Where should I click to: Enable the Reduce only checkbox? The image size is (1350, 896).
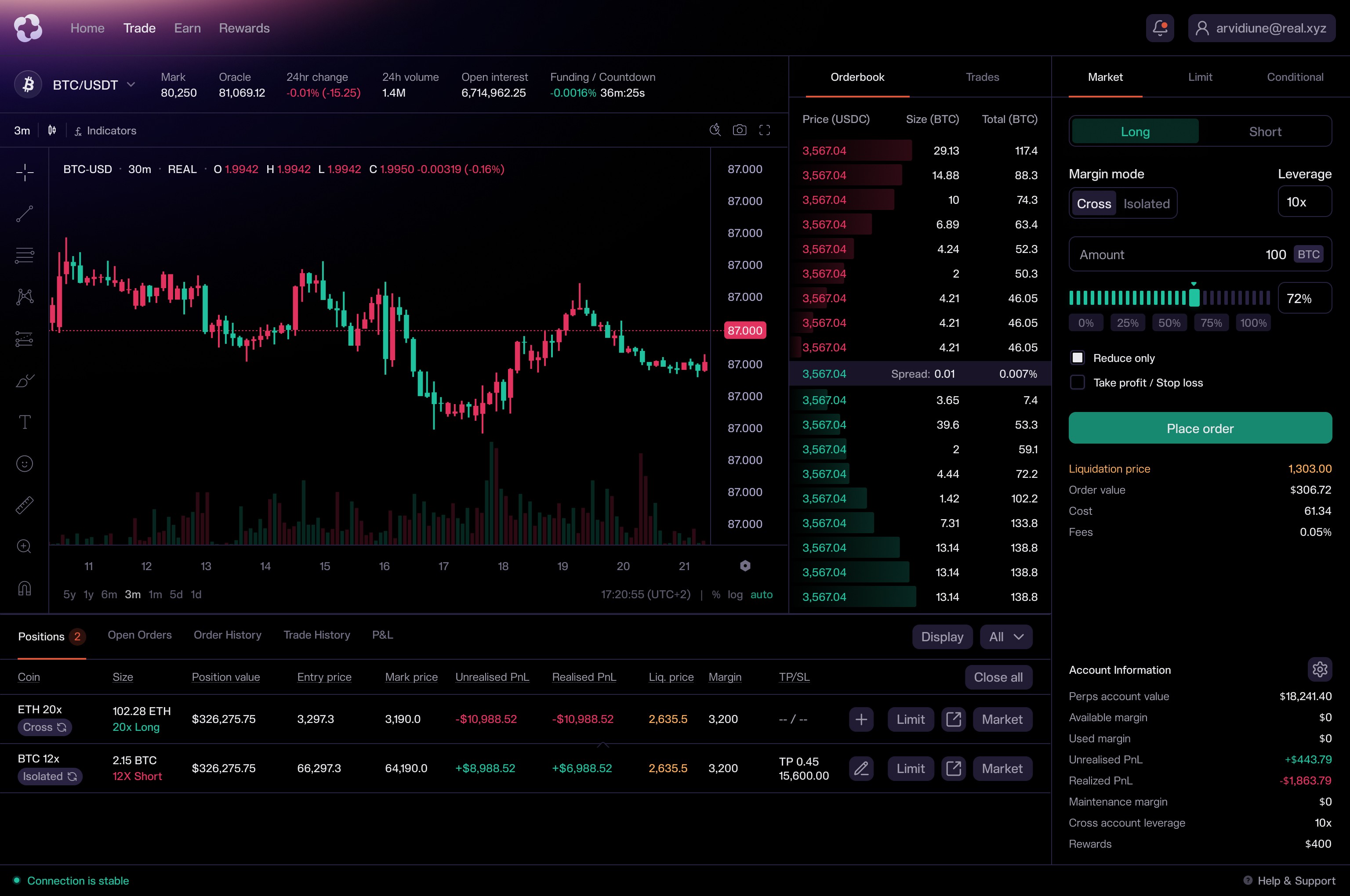click(x=1077, y=358)
